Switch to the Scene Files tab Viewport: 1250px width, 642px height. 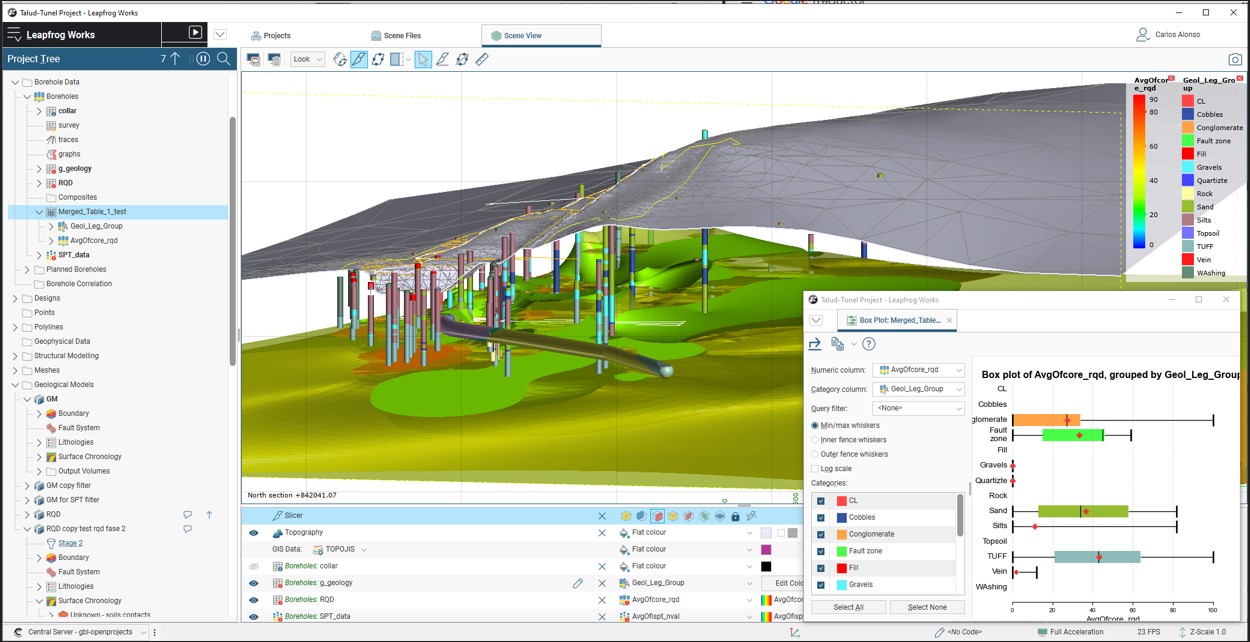(396, 35)
